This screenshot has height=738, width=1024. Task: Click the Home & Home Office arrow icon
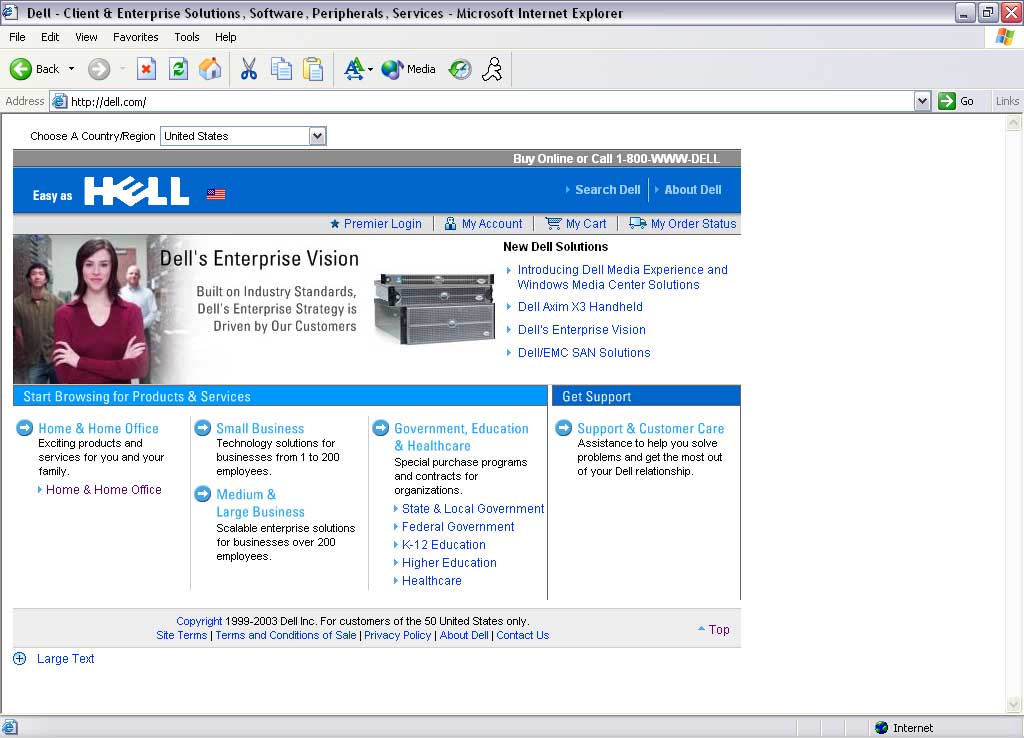(25, 428)
